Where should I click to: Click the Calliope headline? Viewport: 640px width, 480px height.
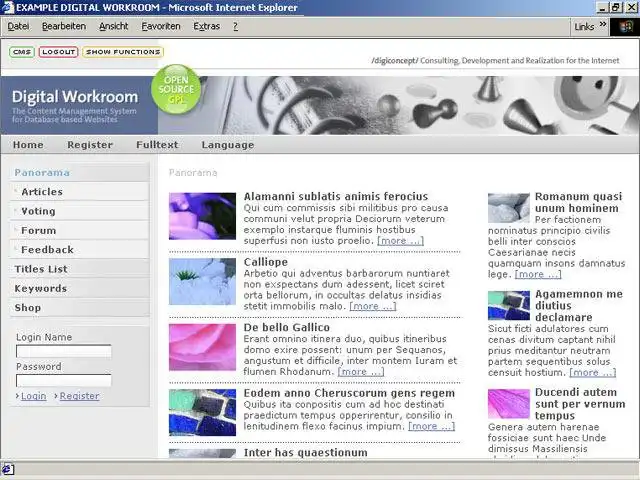pos(266,262)
